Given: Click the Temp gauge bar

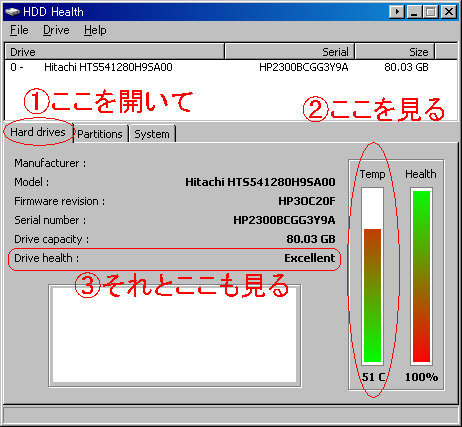Looking at the screenshot, I should [372, 277].
